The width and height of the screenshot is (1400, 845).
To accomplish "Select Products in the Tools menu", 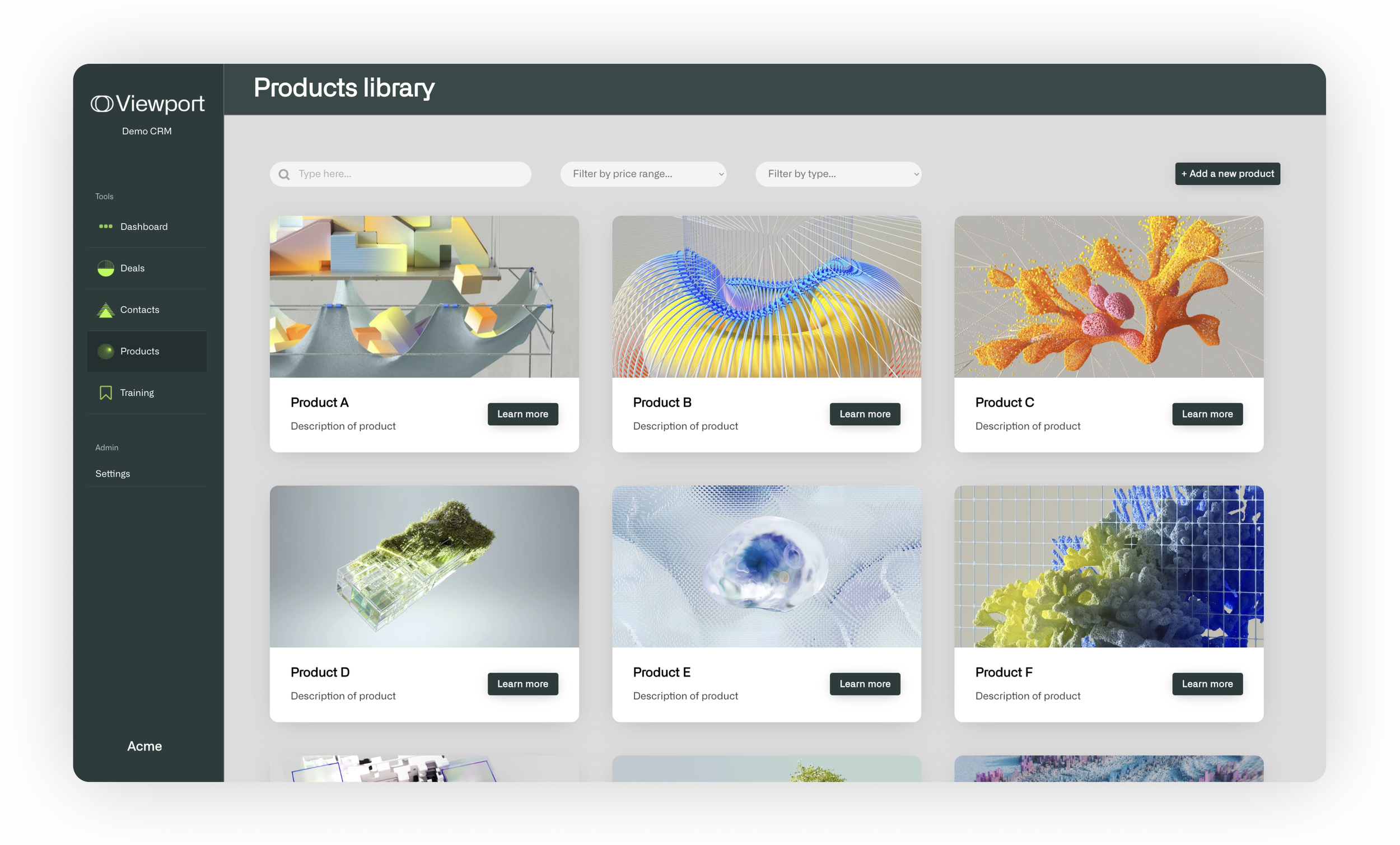I will [139, 351].
